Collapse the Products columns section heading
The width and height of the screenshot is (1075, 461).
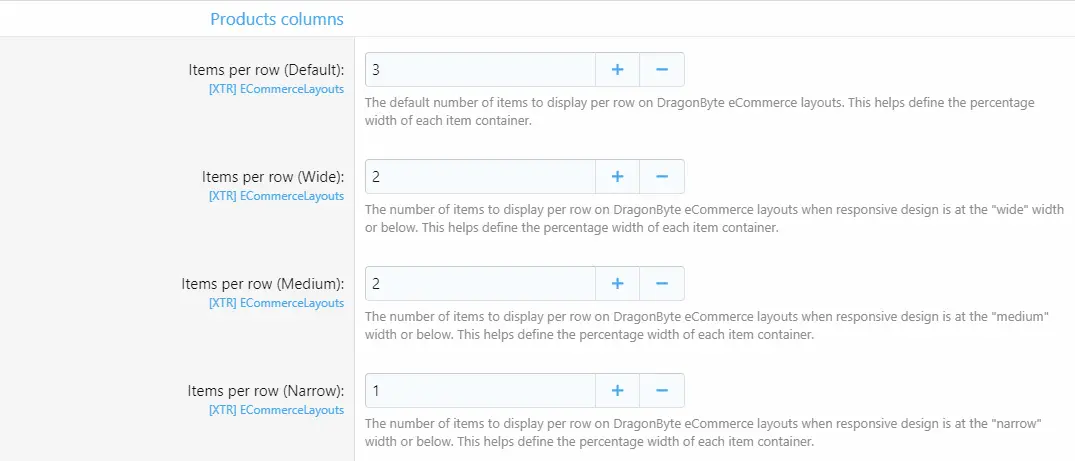(x=276, y=19)
